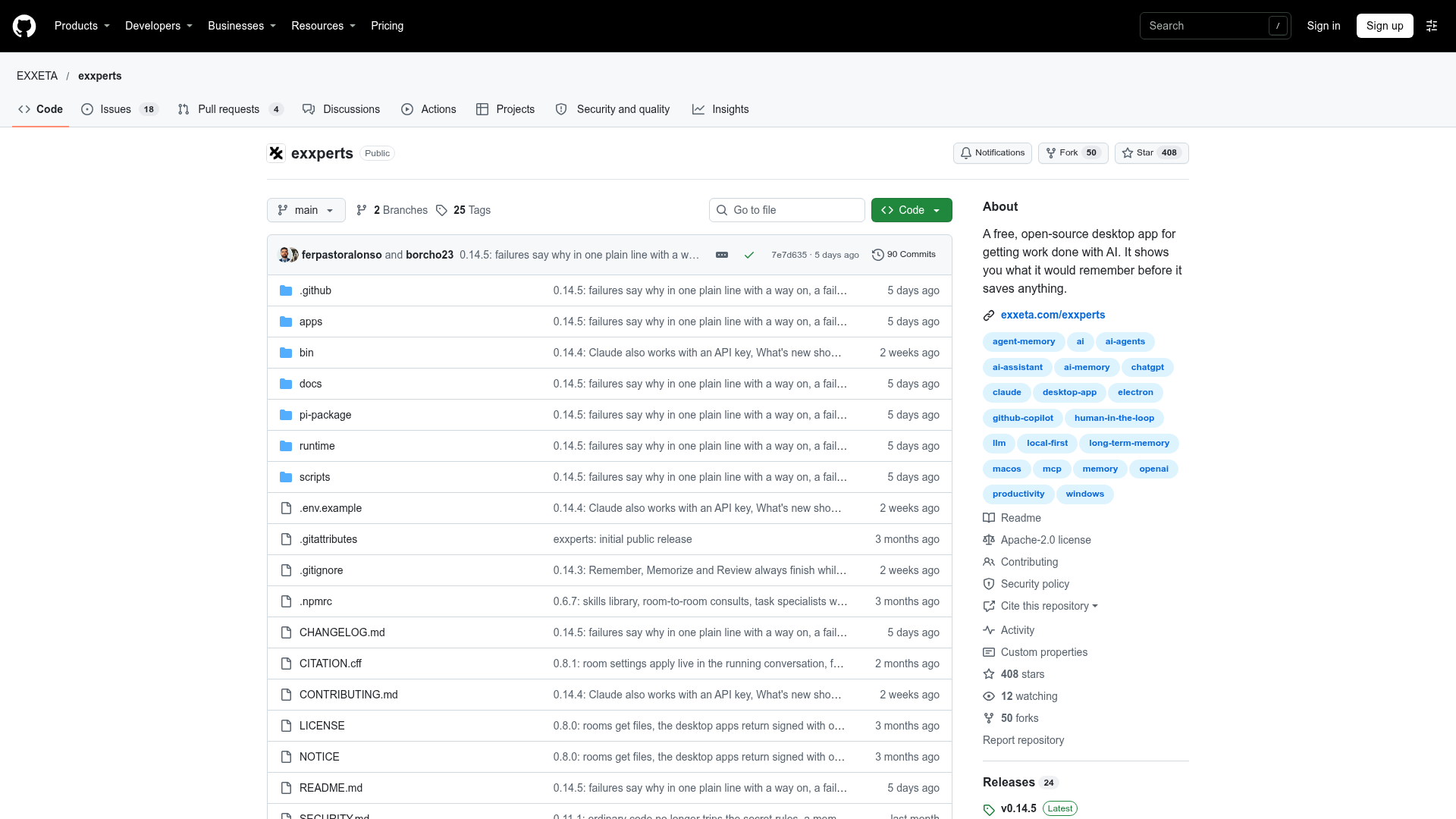Expand the Products menu

coord(82,26)
